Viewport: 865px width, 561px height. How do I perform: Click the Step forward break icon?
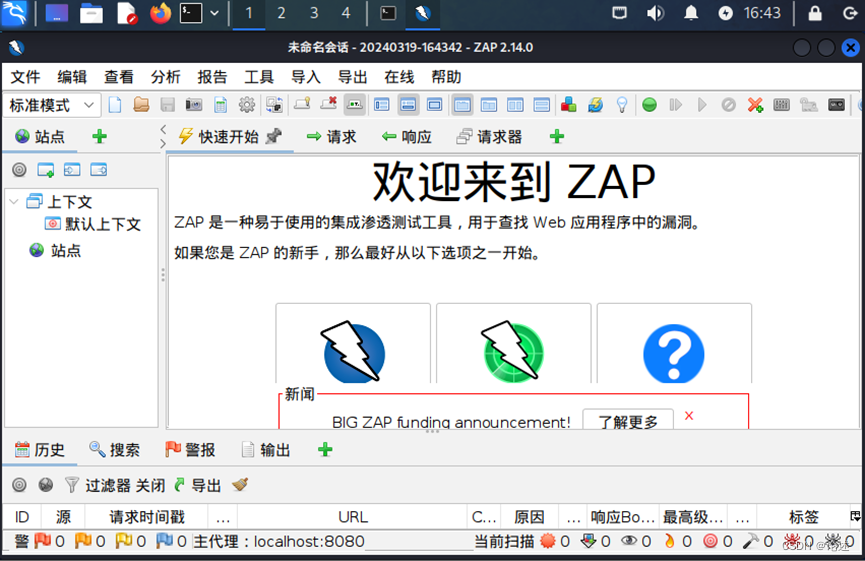coord(676,105)
